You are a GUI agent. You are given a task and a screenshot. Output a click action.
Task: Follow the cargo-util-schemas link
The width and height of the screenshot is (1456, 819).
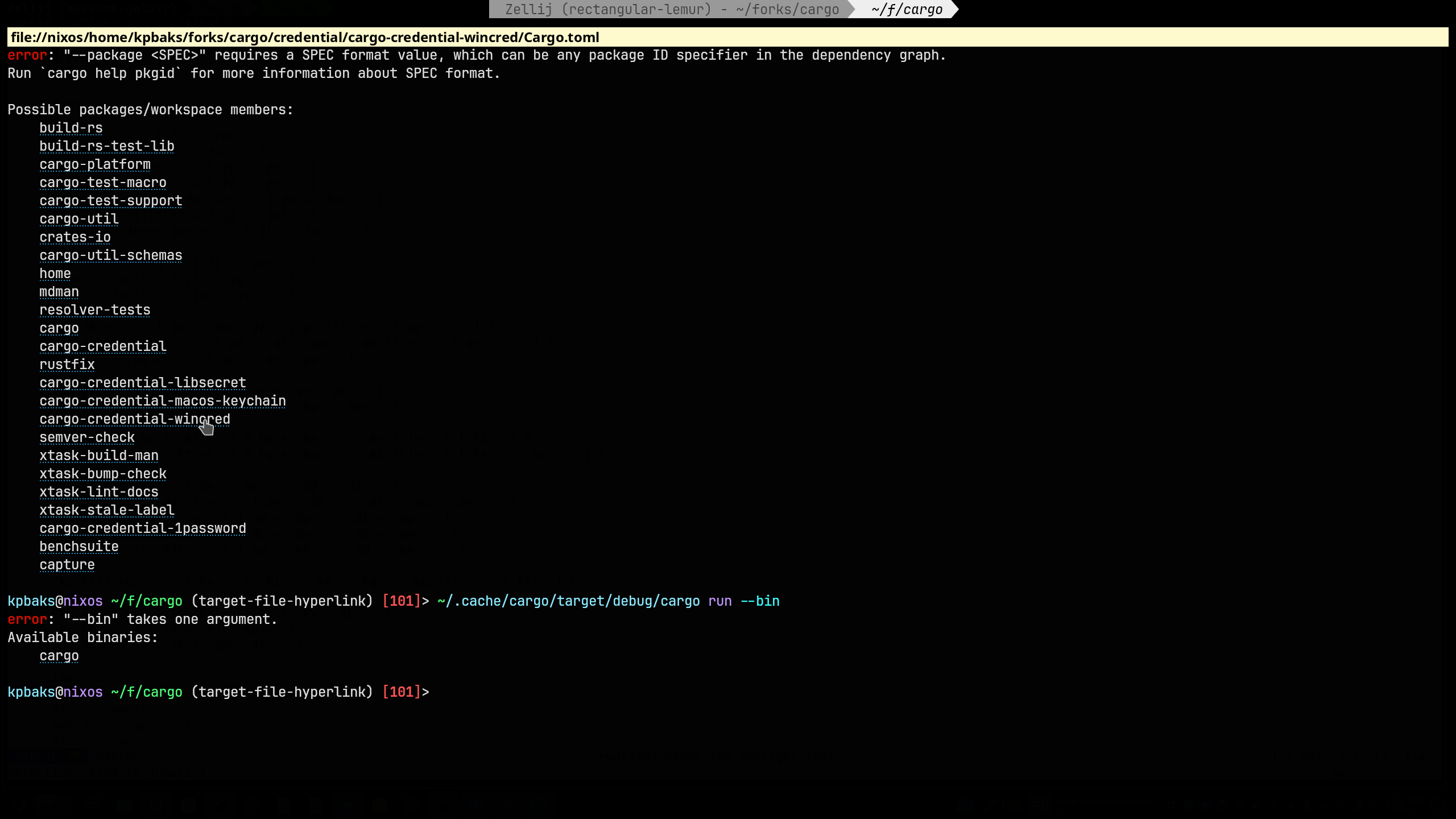pos(111,255)
